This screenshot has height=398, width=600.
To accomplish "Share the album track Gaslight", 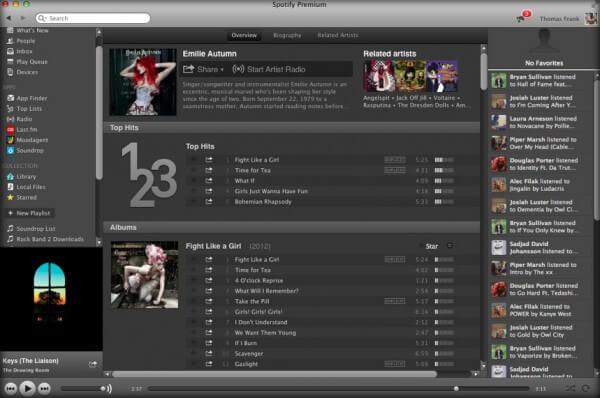I will coord(209,364).
